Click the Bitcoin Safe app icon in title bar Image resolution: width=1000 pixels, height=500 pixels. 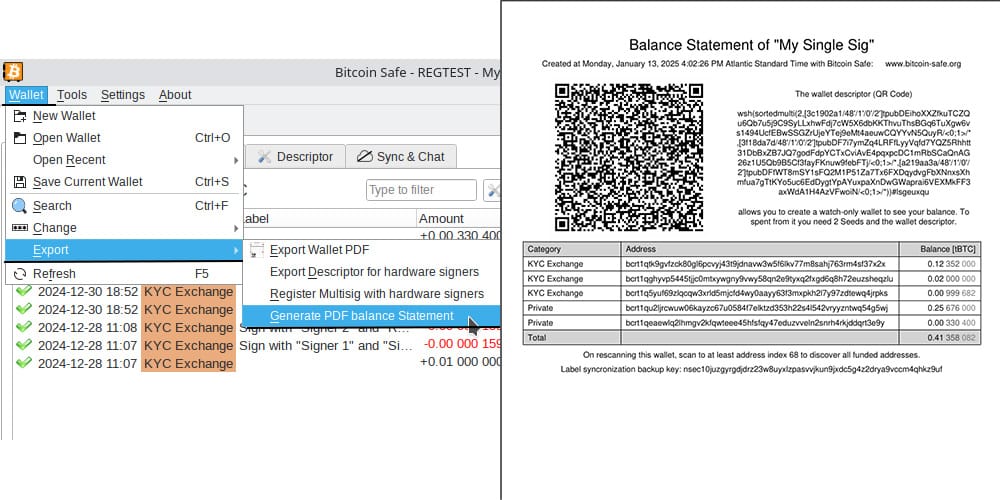coord(13,71)
